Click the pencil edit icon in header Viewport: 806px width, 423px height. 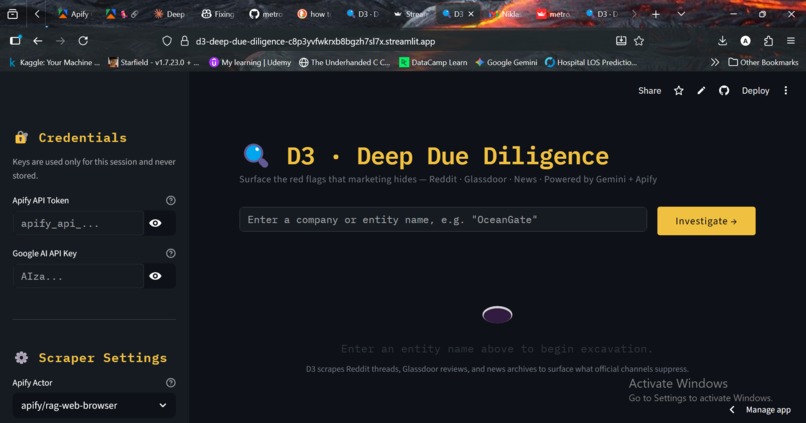pos(701,90)
